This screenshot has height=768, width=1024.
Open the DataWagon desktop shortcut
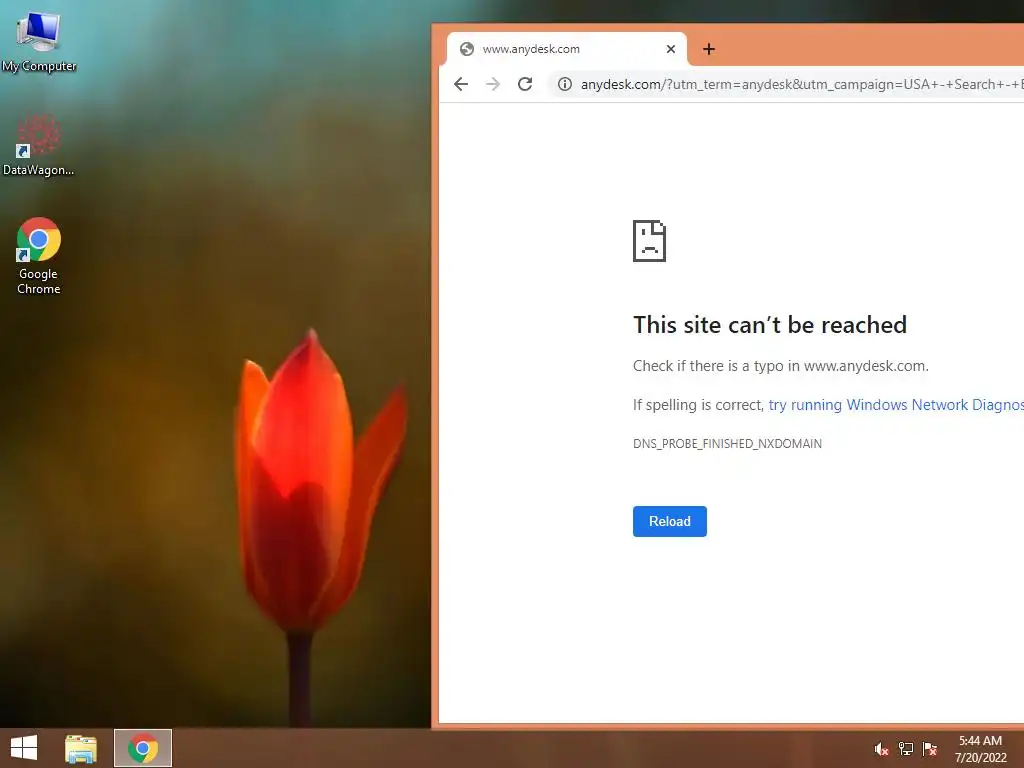coord(39,144)
